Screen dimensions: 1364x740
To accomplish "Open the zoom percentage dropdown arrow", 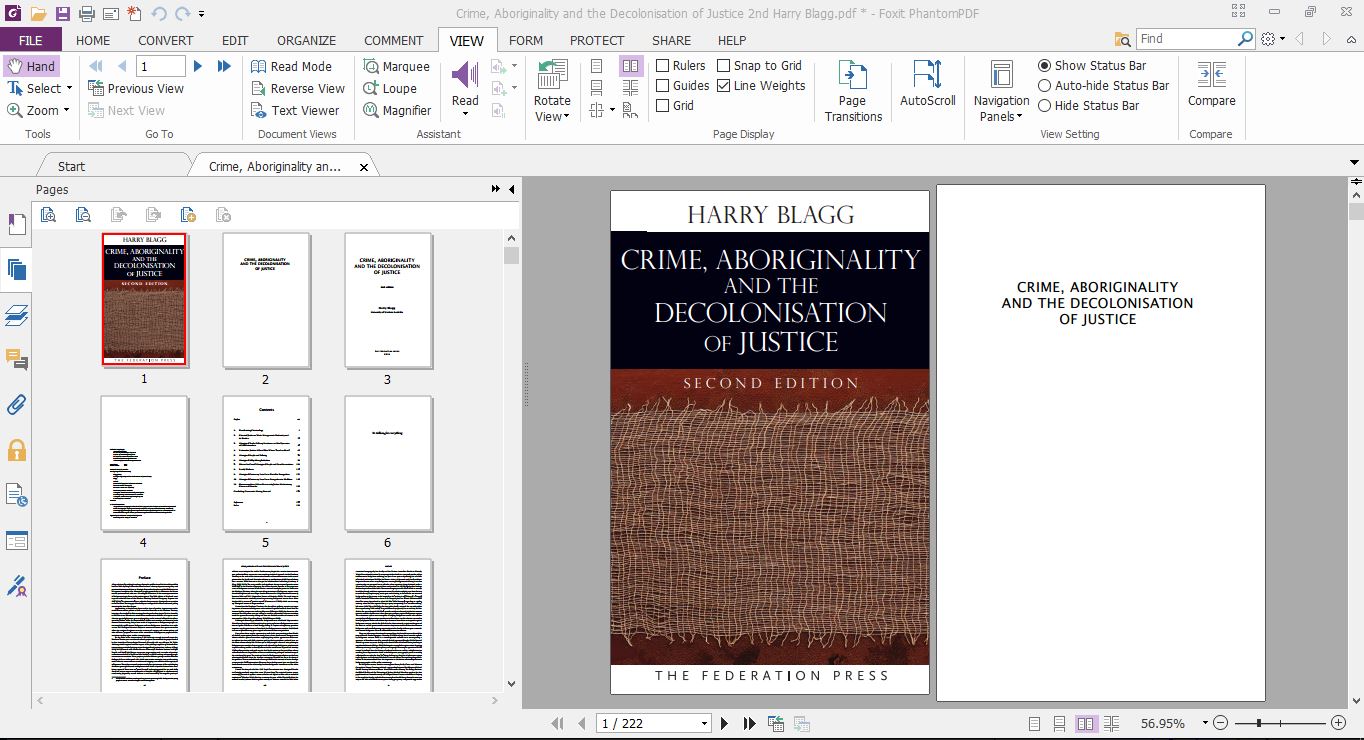I will tap(1205, 723).
